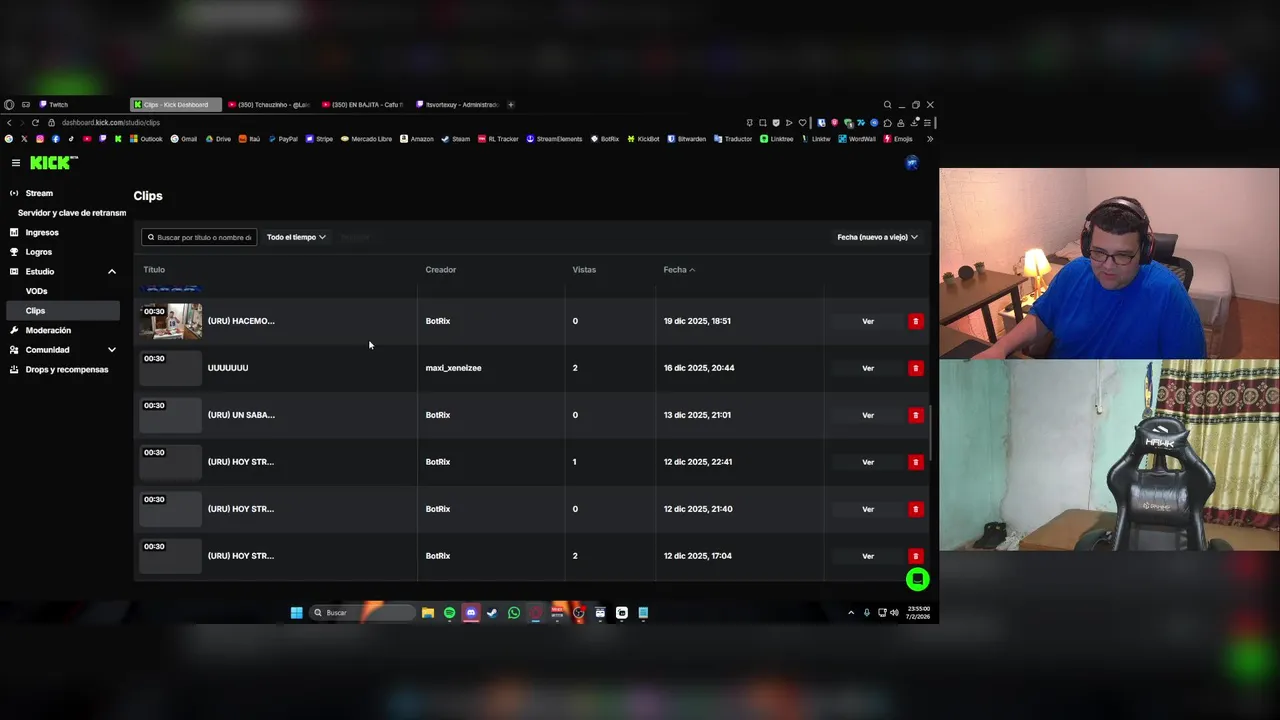Click the Vistas column header
Image resolution: width=1280 pixels, height=720 pixels.
[584, 270]
